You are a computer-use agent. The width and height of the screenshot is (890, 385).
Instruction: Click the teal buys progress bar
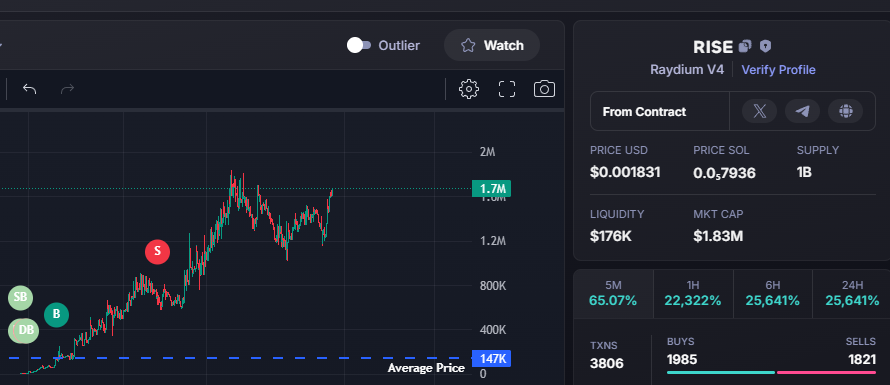[721, 373]
